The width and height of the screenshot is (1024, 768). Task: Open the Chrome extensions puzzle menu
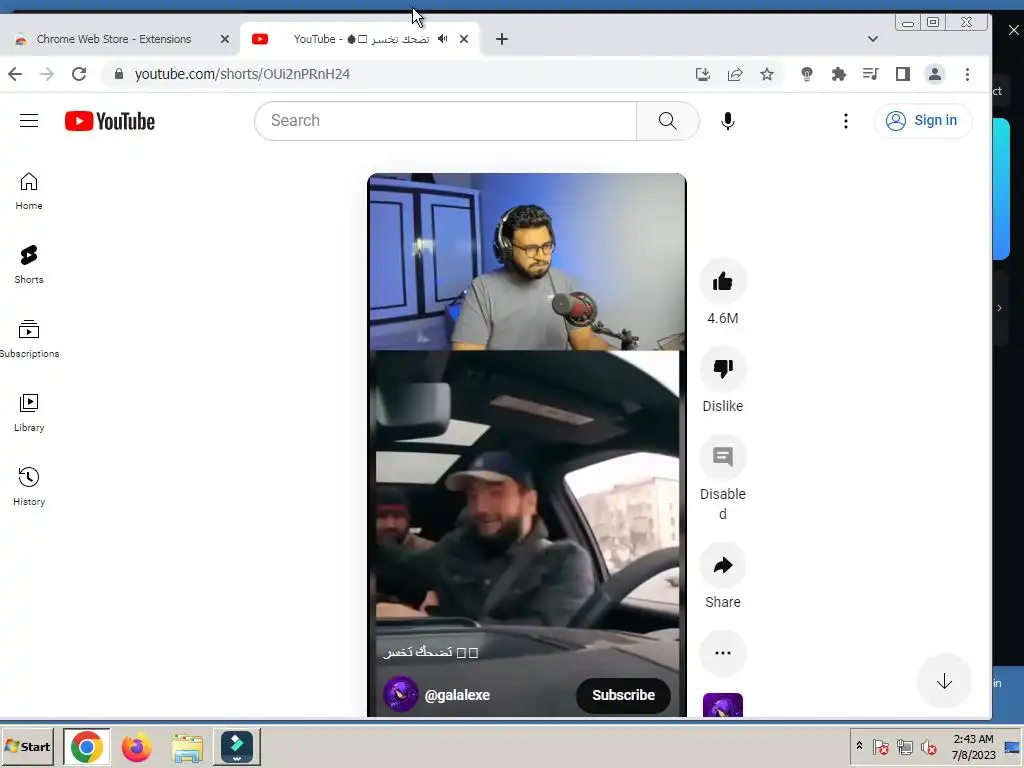(x=839, y=74)
